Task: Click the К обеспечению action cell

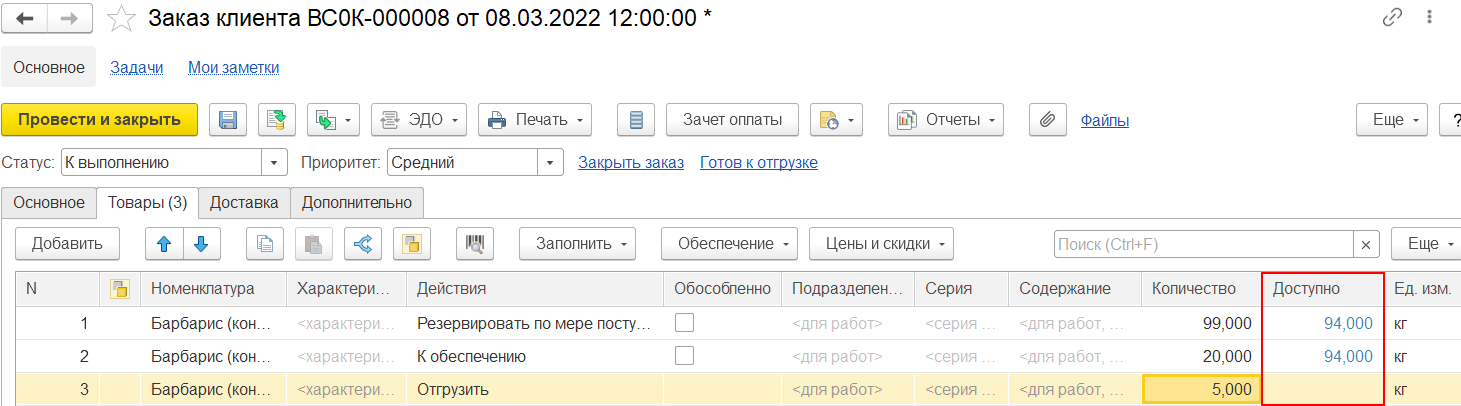Action: coord(535,356)
